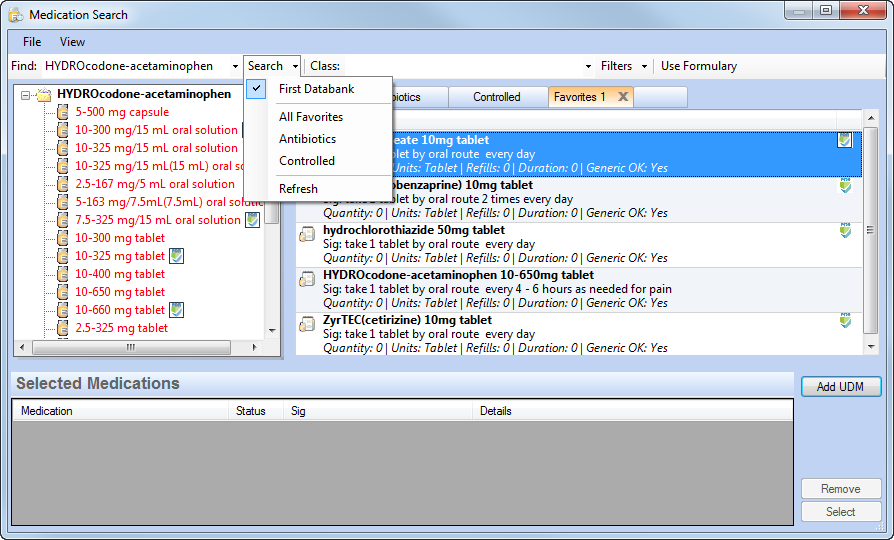Click the HYDROcodone-acetaminophen 10-650mg favorite icon
This screenshot has height=540, width=894.
(x=307, y=279)
